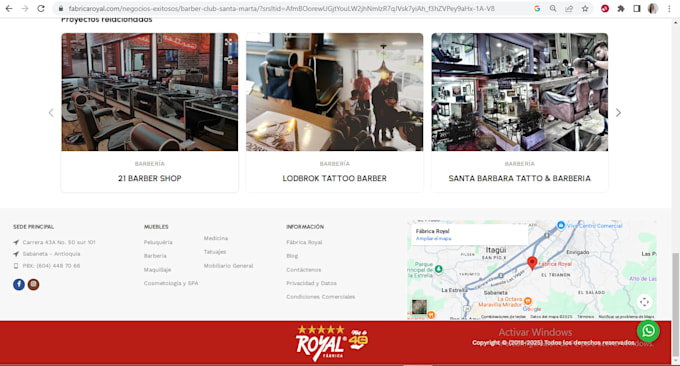Show previous related projects with left arrow

pos(51,113)
